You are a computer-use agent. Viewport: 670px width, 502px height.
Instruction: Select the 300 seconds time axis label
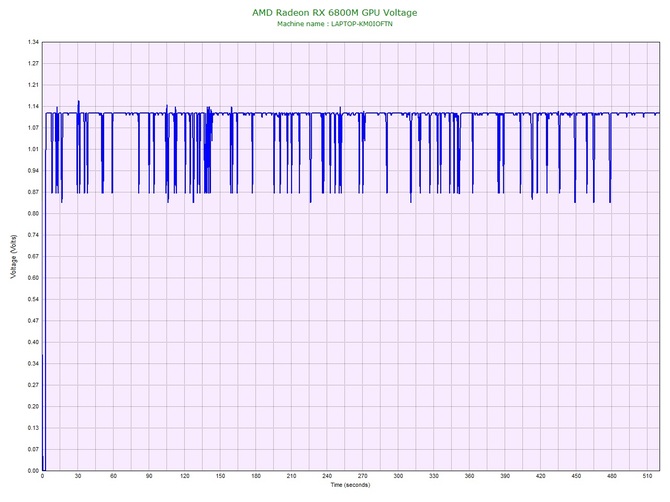[x=398, y=476]
